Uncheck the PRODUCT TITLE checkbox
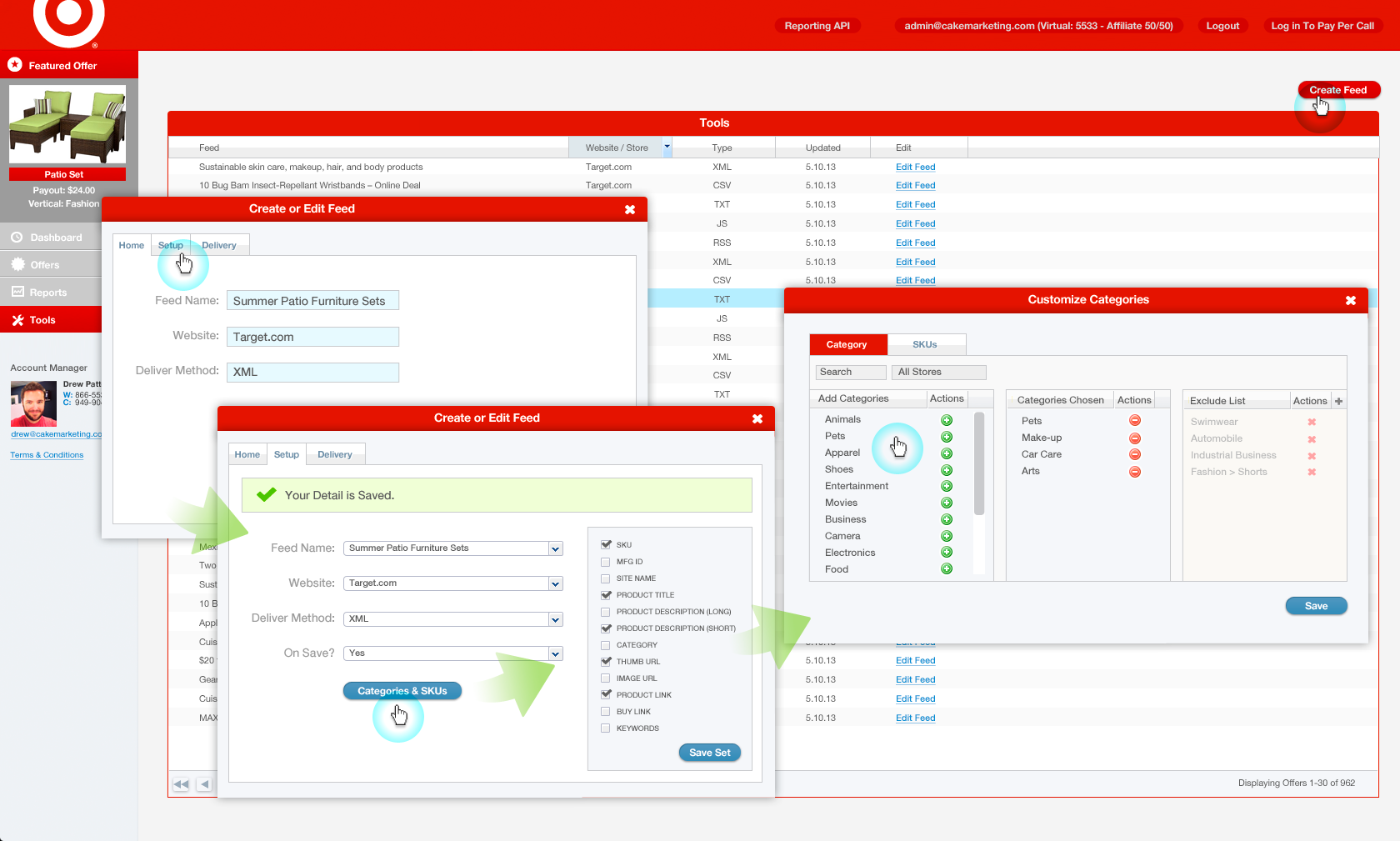 point(606,595)
